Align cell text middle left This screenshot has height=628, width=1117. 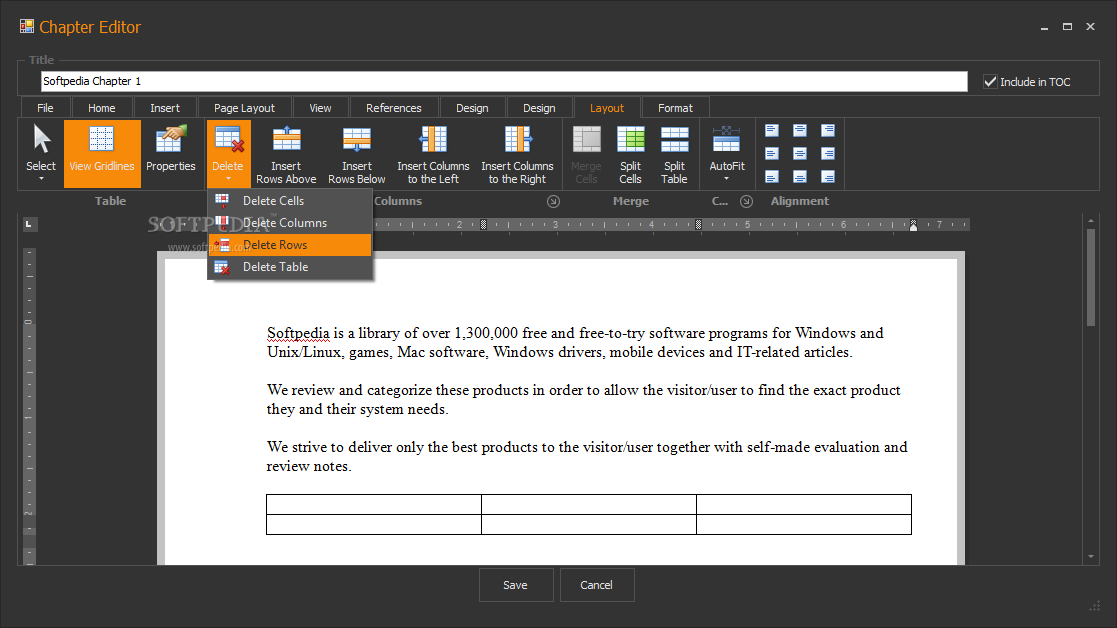pyautogui.click(x=771, y=154)
